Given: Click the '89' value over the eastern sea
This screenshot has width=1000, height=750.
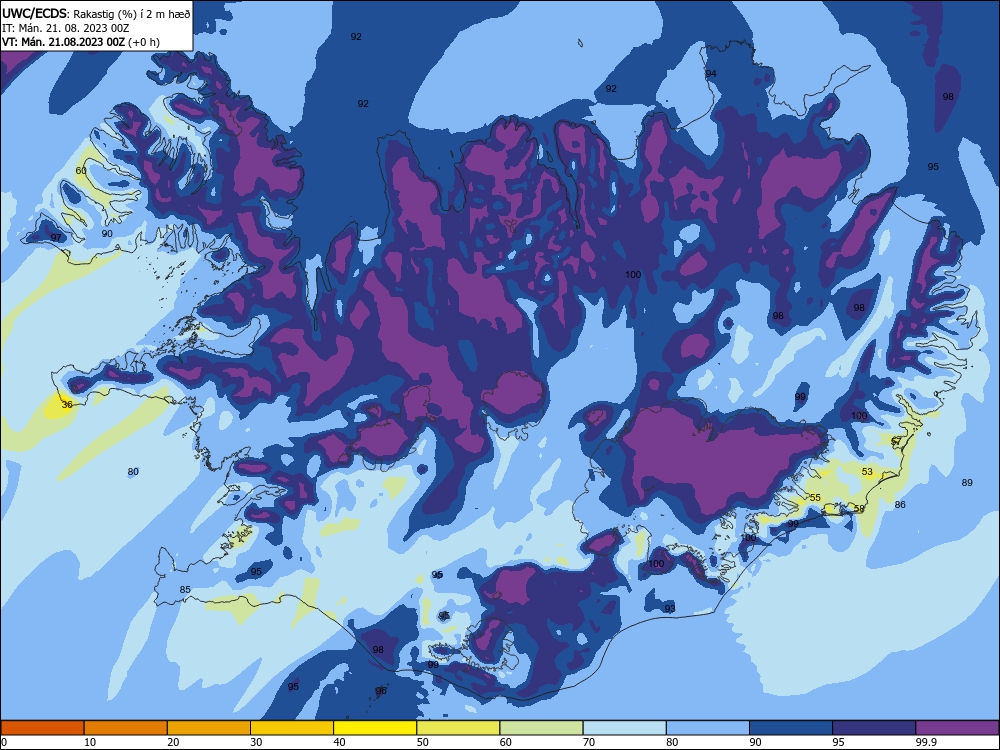Looking at the screenshot, I should tap(967, 482).
